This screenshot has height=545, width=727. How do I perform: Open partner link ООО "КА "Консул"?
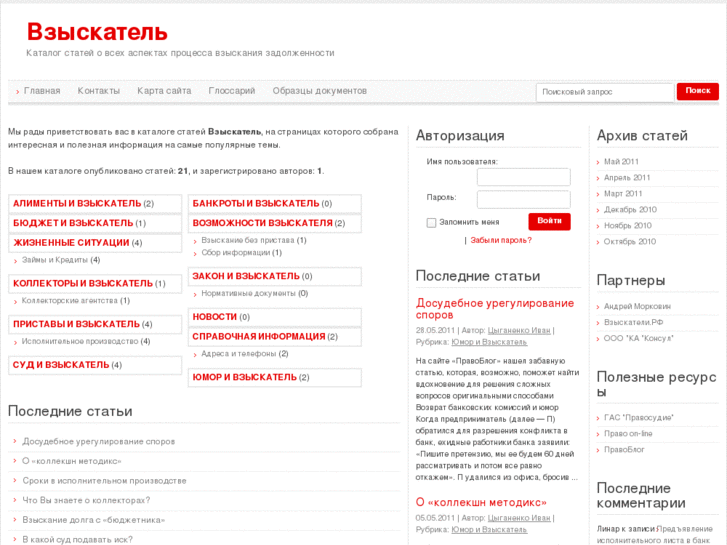pos(638,339)
